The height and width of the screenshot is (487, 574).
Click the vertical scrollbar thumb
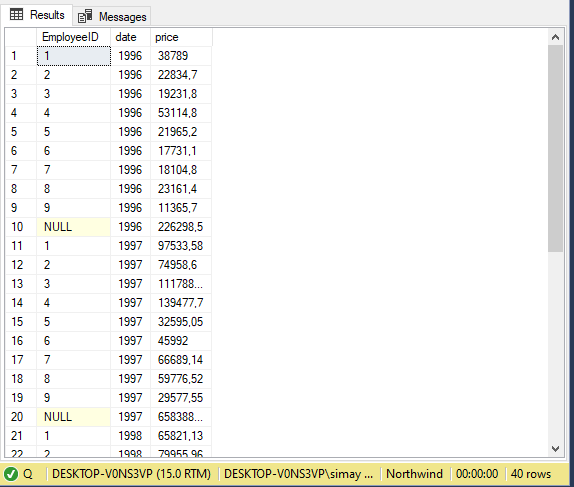555,148
